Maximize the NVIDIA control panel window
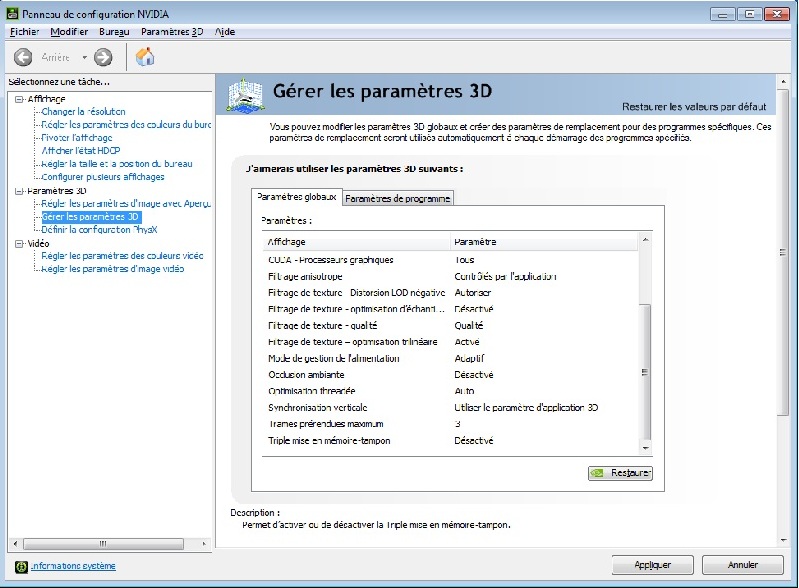 coord(749,14)
